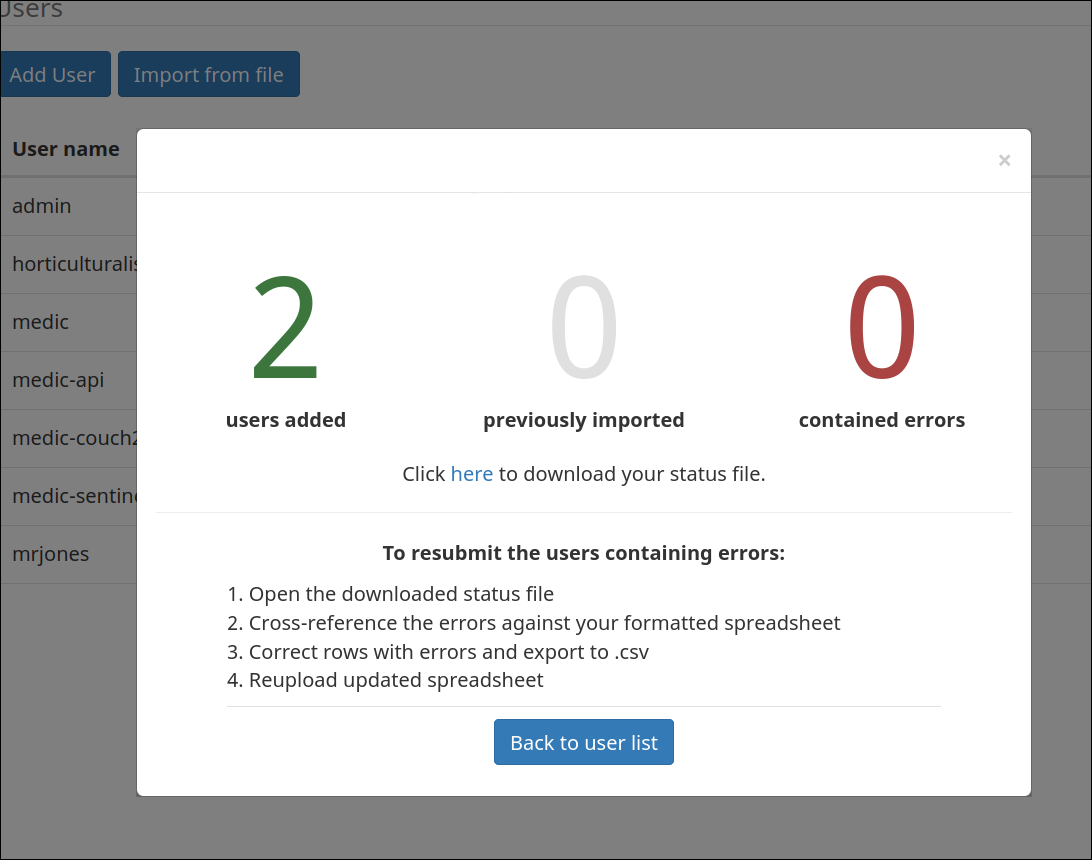Click the Back to user list button
Viewport: 1092px width, 860px height.
point(584,742)
